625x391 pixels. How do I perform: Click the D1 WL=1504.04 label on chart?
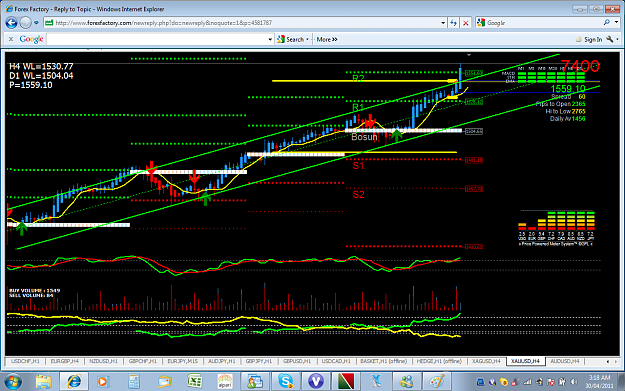41,76
